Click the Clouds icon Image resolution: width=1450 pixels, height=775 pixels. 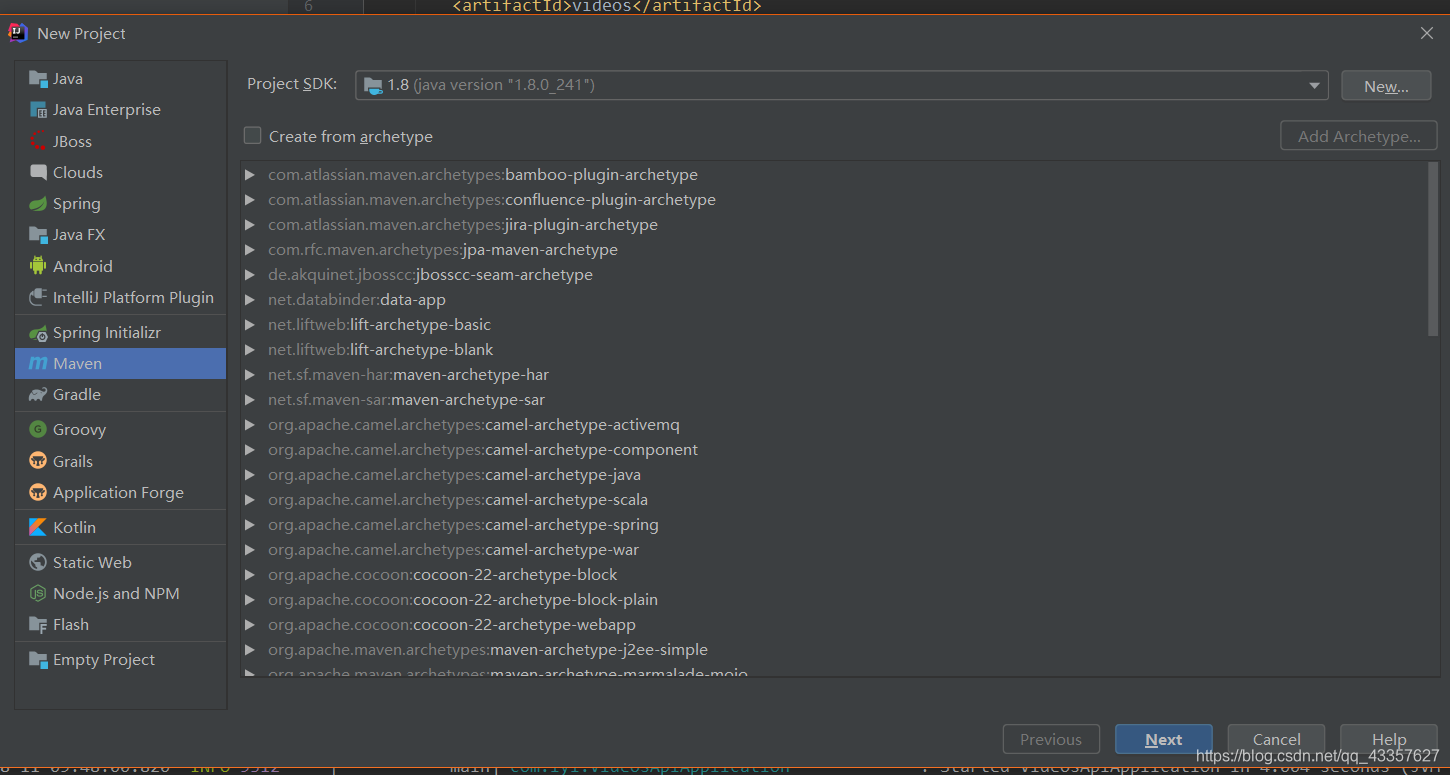pos(38,172)
